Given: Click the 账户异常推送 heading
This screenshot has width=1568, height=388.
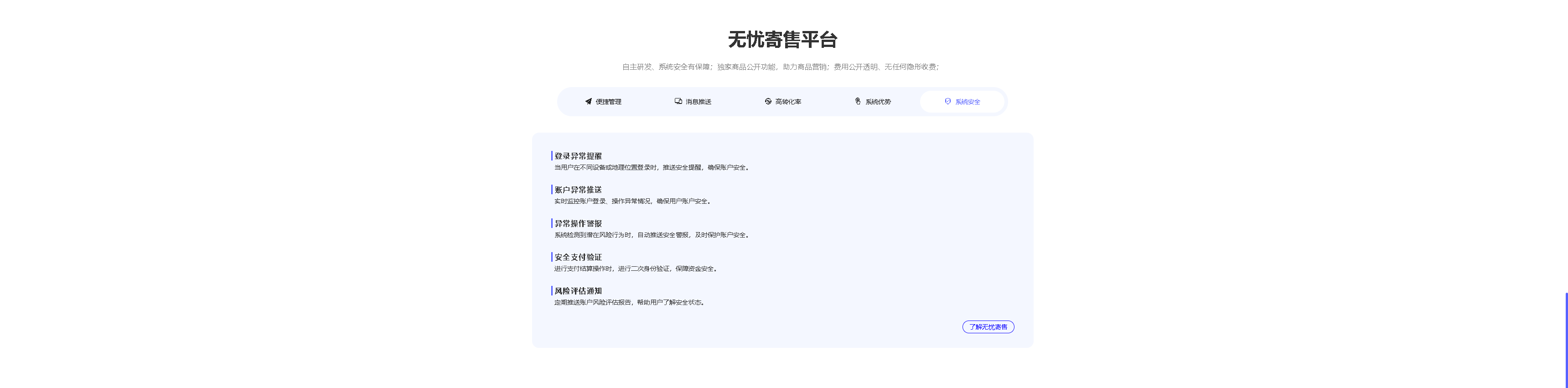Looking at the screenshot, I should point(578,190).
